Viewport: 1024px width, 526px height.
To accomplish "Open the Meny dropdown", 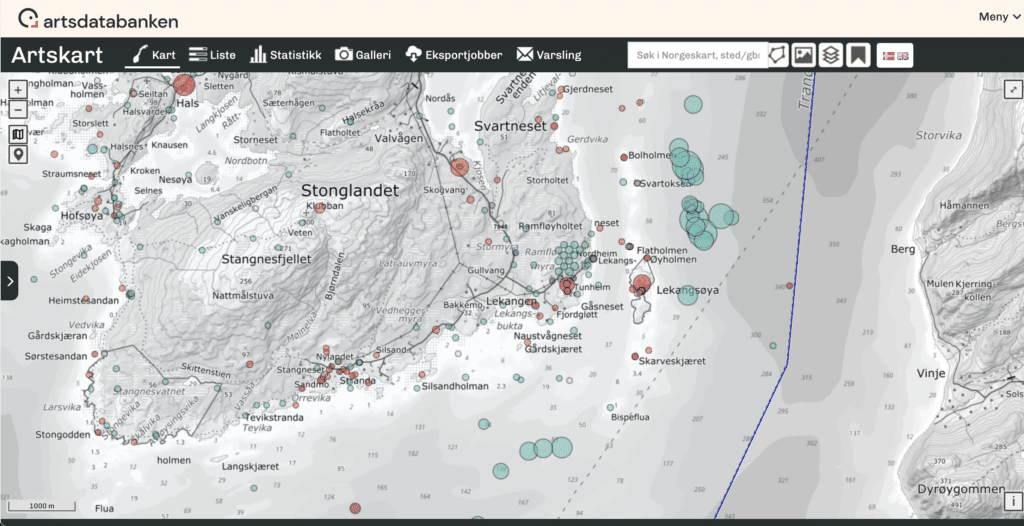I will click(999, 17).
